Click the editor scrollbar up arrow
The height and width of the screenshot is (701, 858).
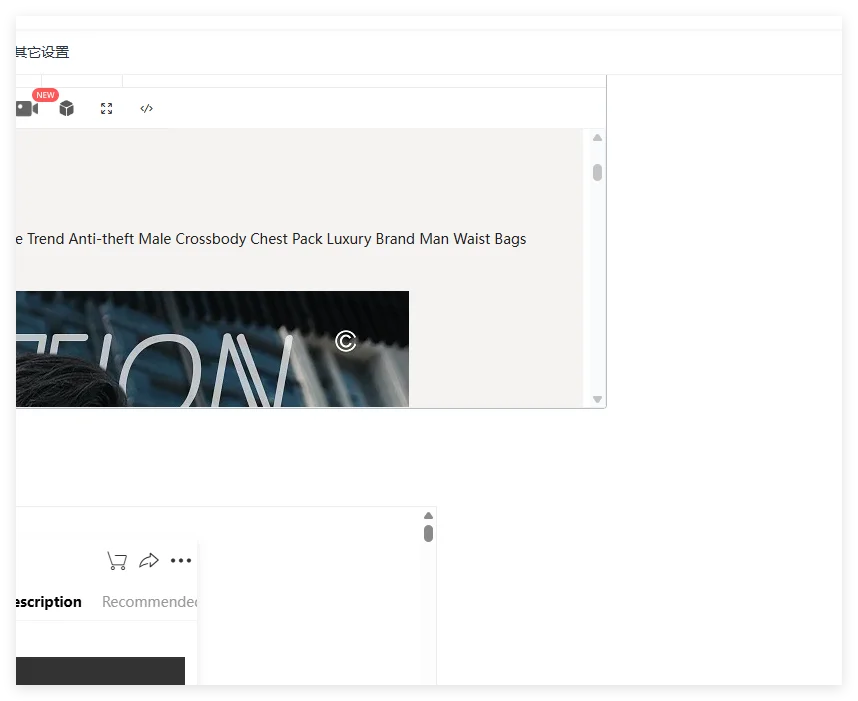point(598,138)
